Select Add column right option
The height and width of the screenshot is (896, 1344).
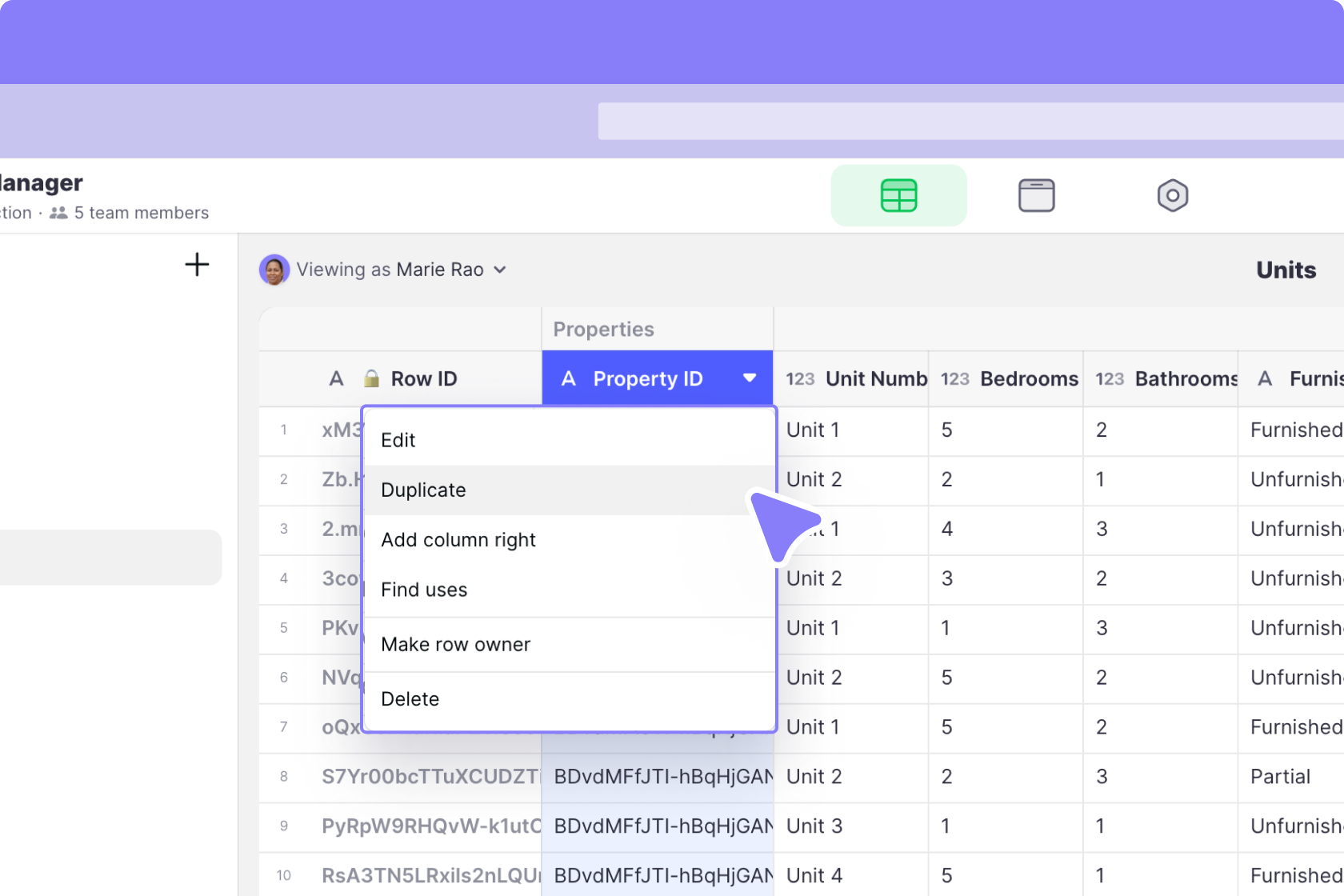[x=458, y=540]
